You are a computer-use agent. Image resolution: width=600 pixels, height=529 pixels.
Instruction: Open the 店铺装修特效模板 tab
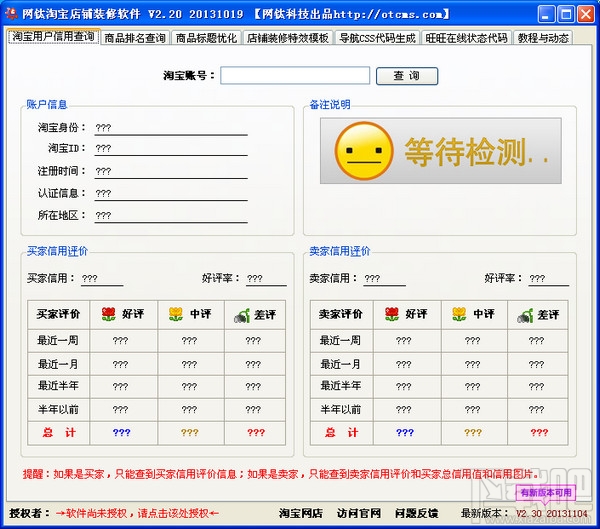(288, 38)
